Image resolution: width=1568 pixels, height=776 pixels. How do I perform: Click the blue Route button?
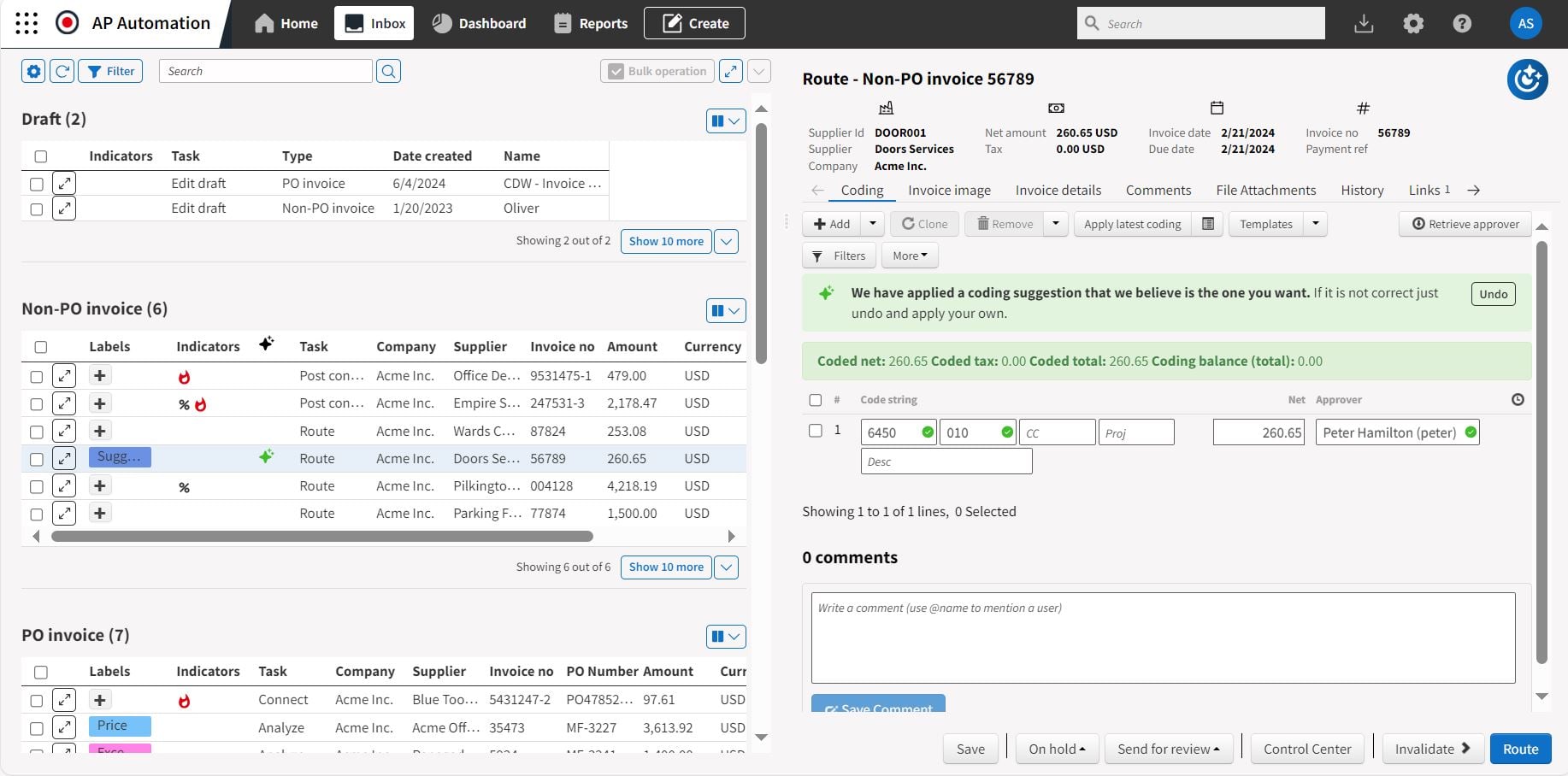(x=1520, y=749)
